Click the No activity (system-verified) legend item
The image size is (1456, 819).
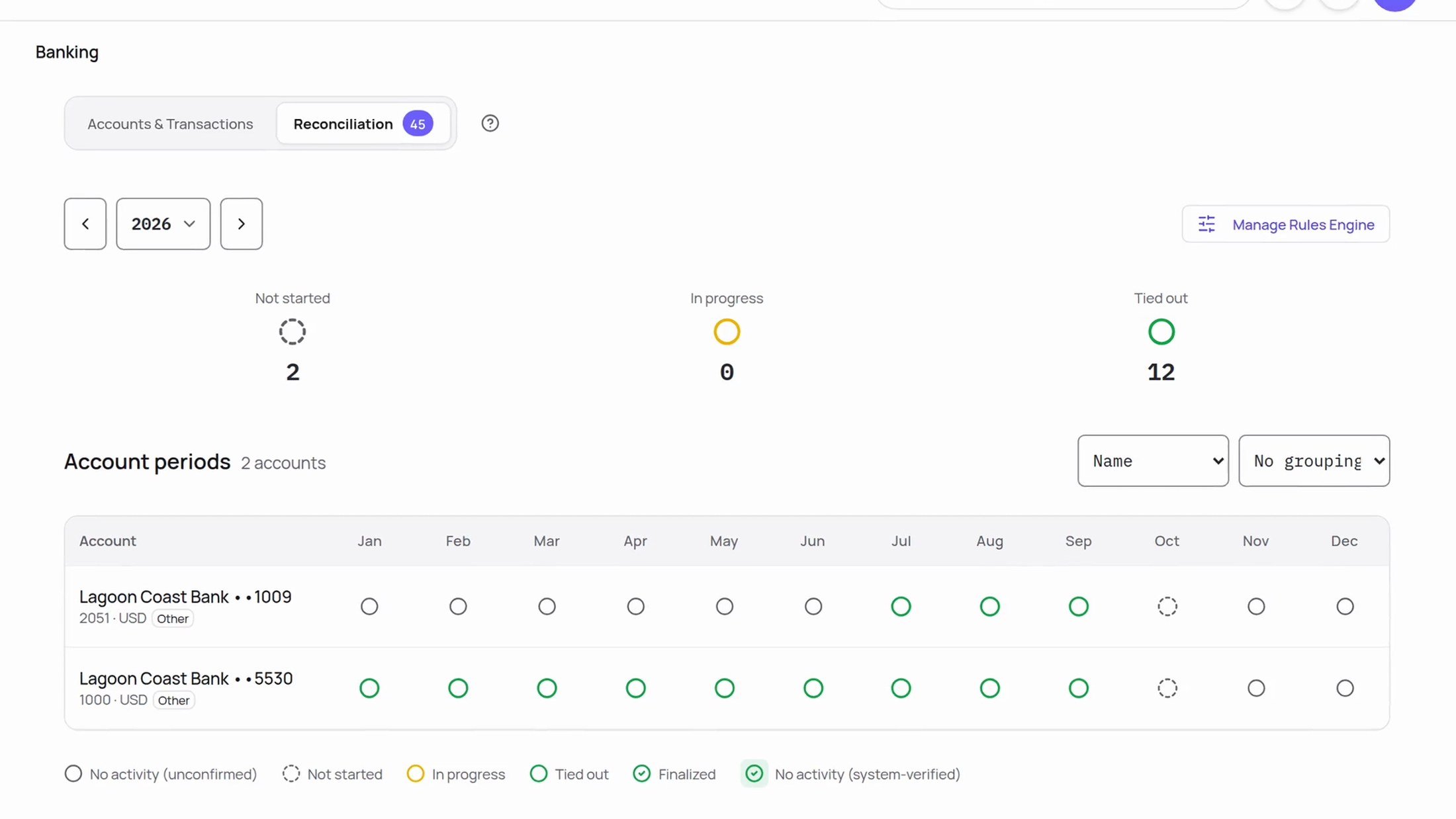click(x=851, y=774)
